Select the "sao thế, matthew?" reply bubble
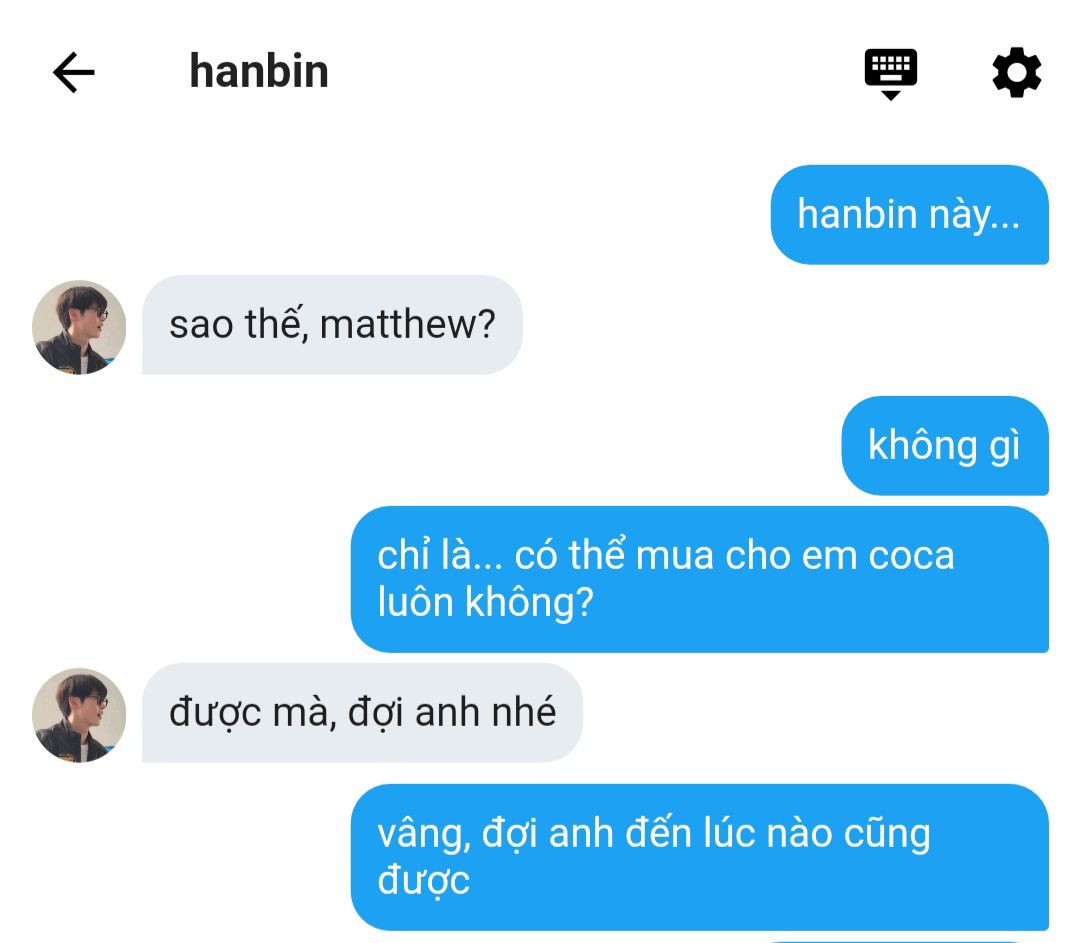Screen dimensions: 1080x943 click(332, 324)
